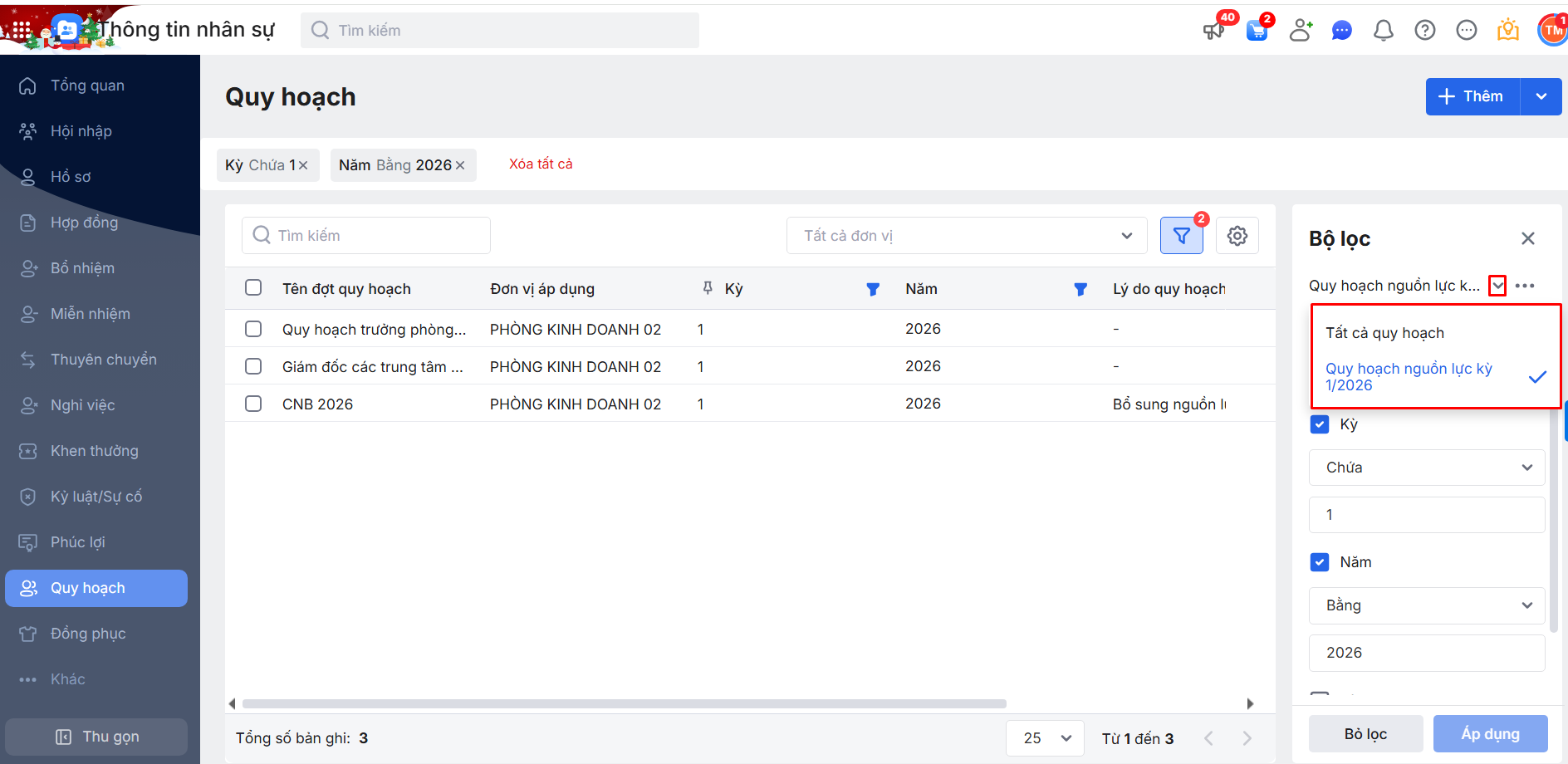Click the three-dot options in filter panel
The width and height of the screenshot is (1568, 764).
(1524, 286)
